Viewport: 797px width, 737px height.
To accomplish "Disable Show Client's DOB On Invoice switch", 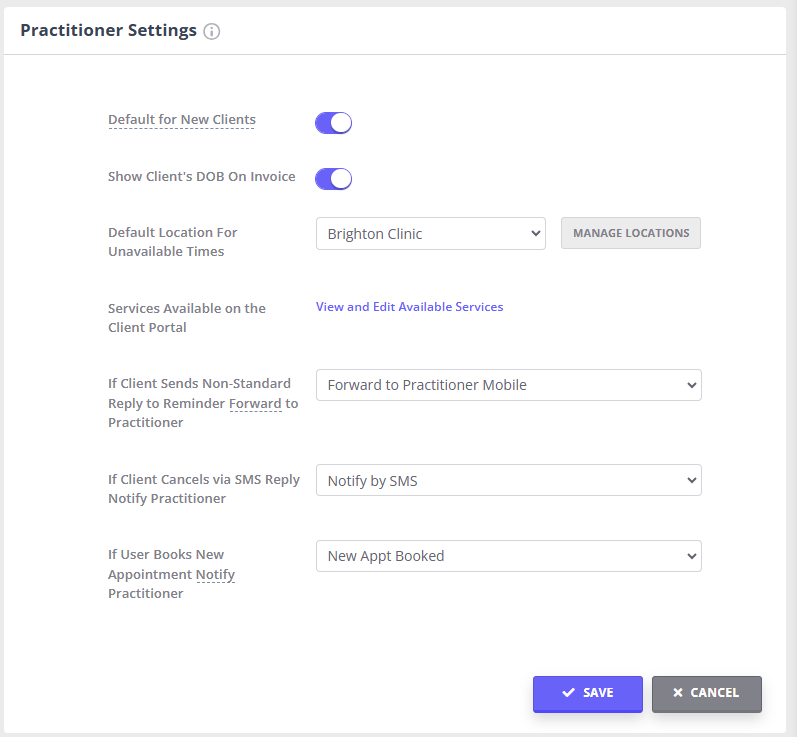I will [333, 179].
